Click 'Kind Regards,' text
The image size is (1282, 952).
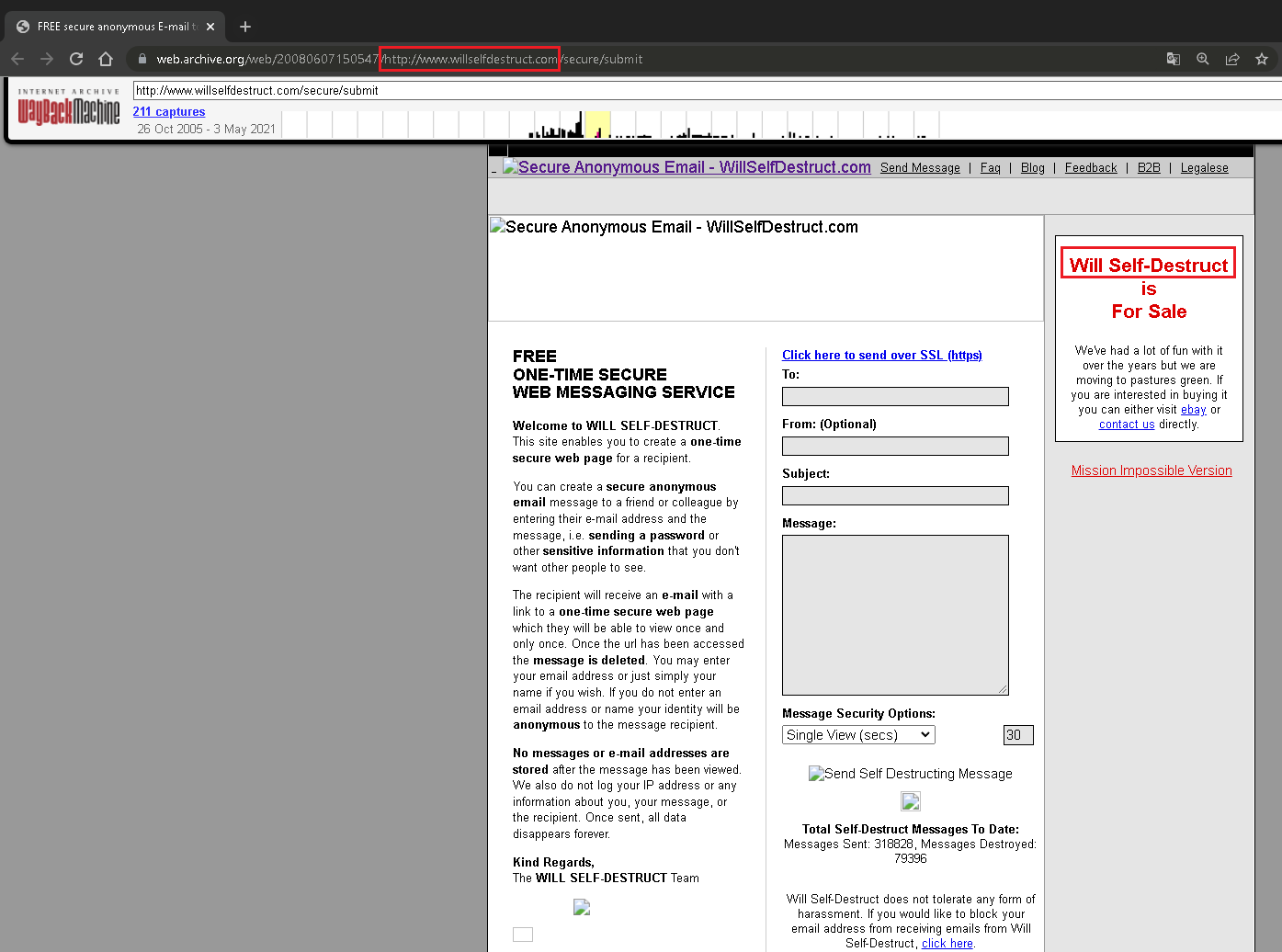click(x=553, y=862)
